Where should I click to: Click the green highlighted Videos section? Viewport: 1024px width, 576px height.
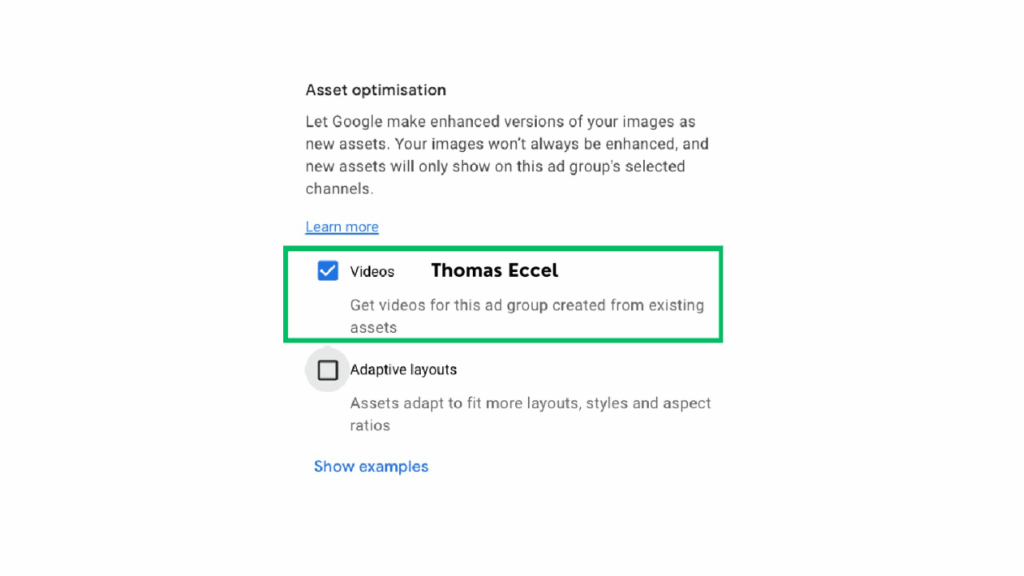(503, 294)
